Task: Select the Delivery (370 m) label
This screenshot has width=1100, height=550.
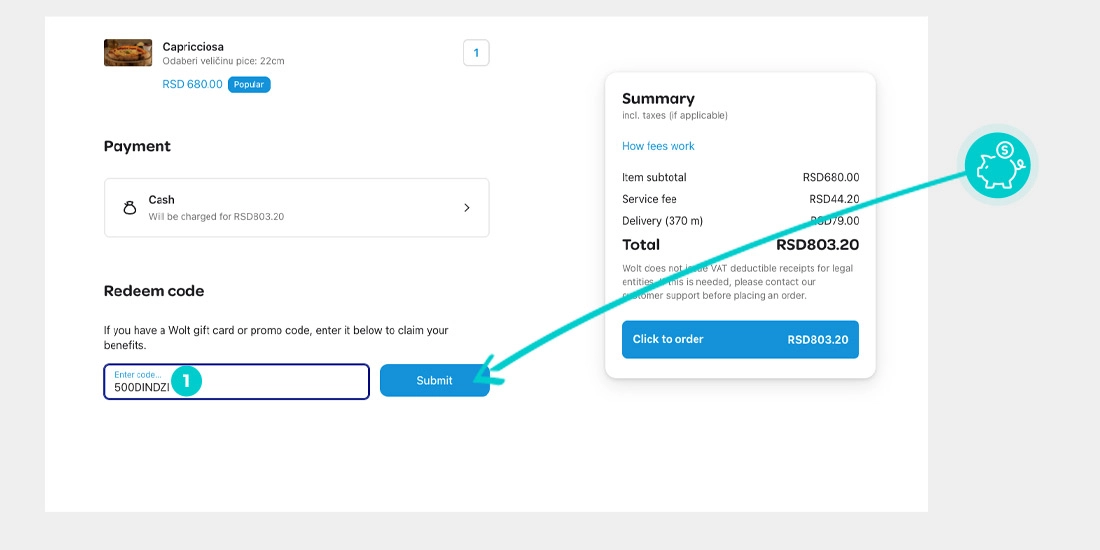Action: tap(662, 221)
